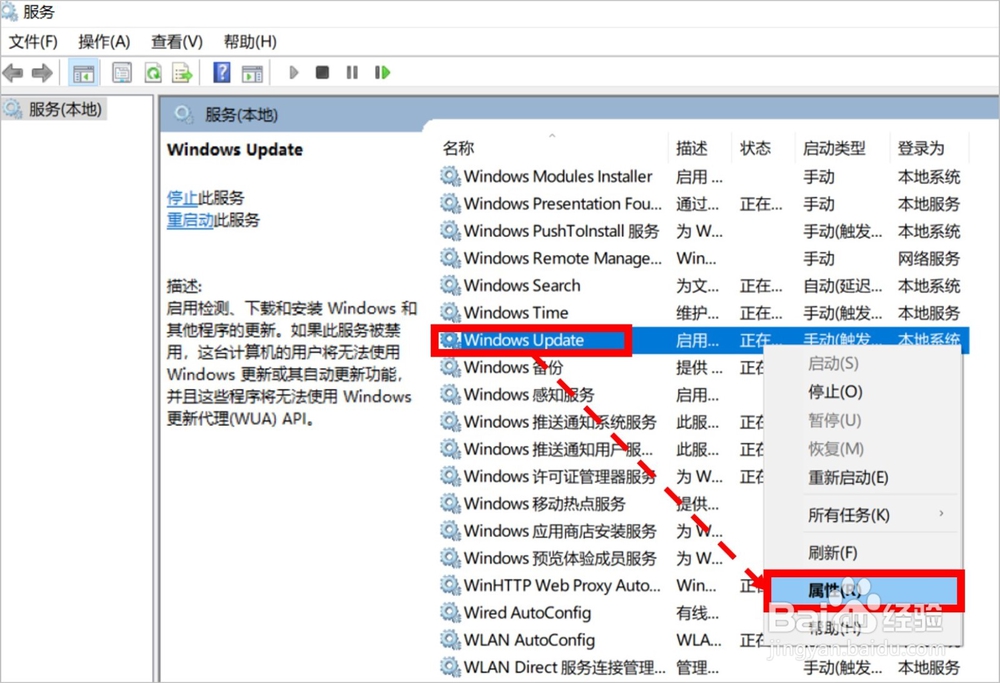Select 服务(本地) in the left tree
The image size is (1000, 683).
pyautogui.click(x=65, y=110)
